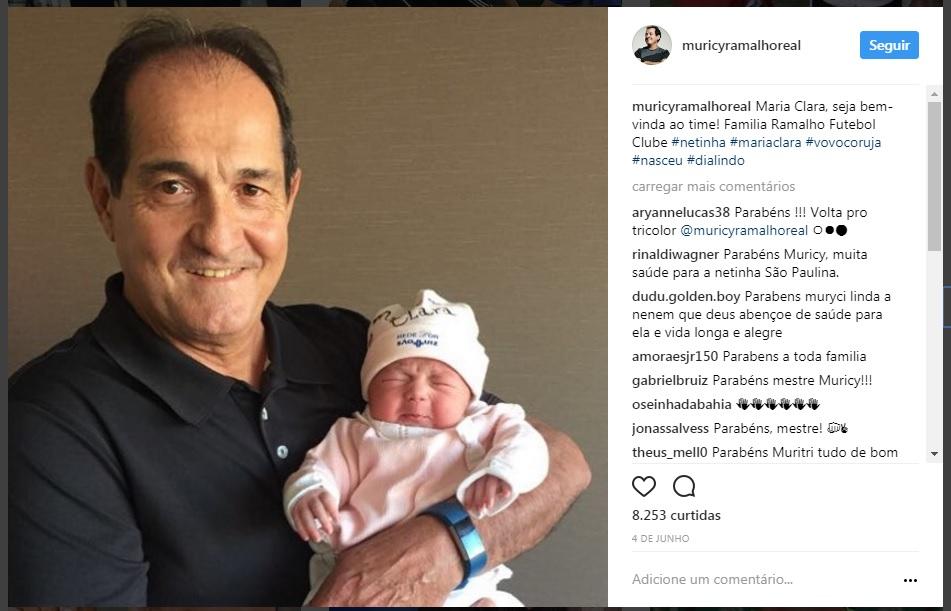Open the 4 de junho post date link
The image size is (951, 611).
(660, 539)
